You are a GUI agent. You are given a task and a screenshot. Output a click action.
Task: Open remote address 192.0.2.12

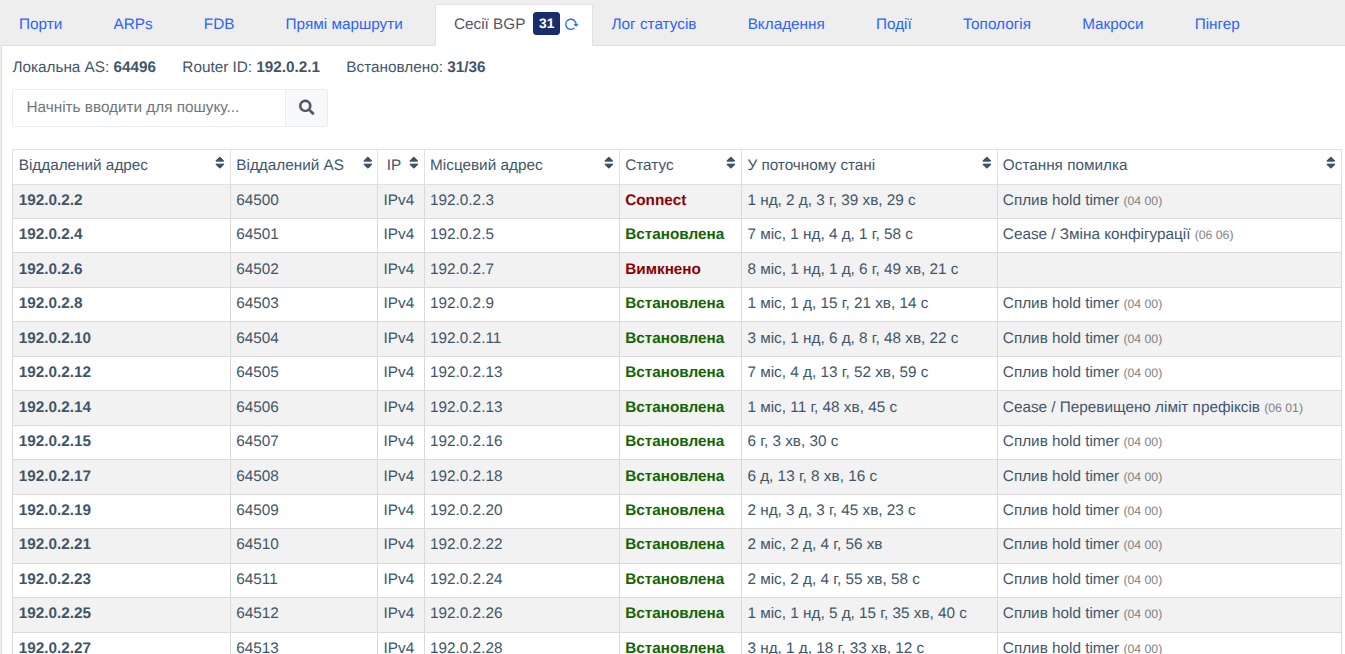[x=55, y=372]
